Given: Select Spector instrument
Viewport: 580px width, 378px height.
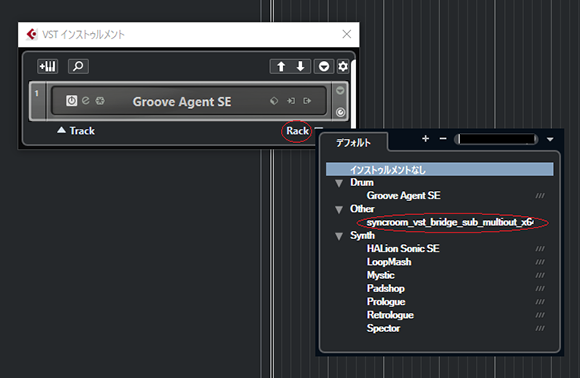Looking at the screenshot, I should coord(383,328).
